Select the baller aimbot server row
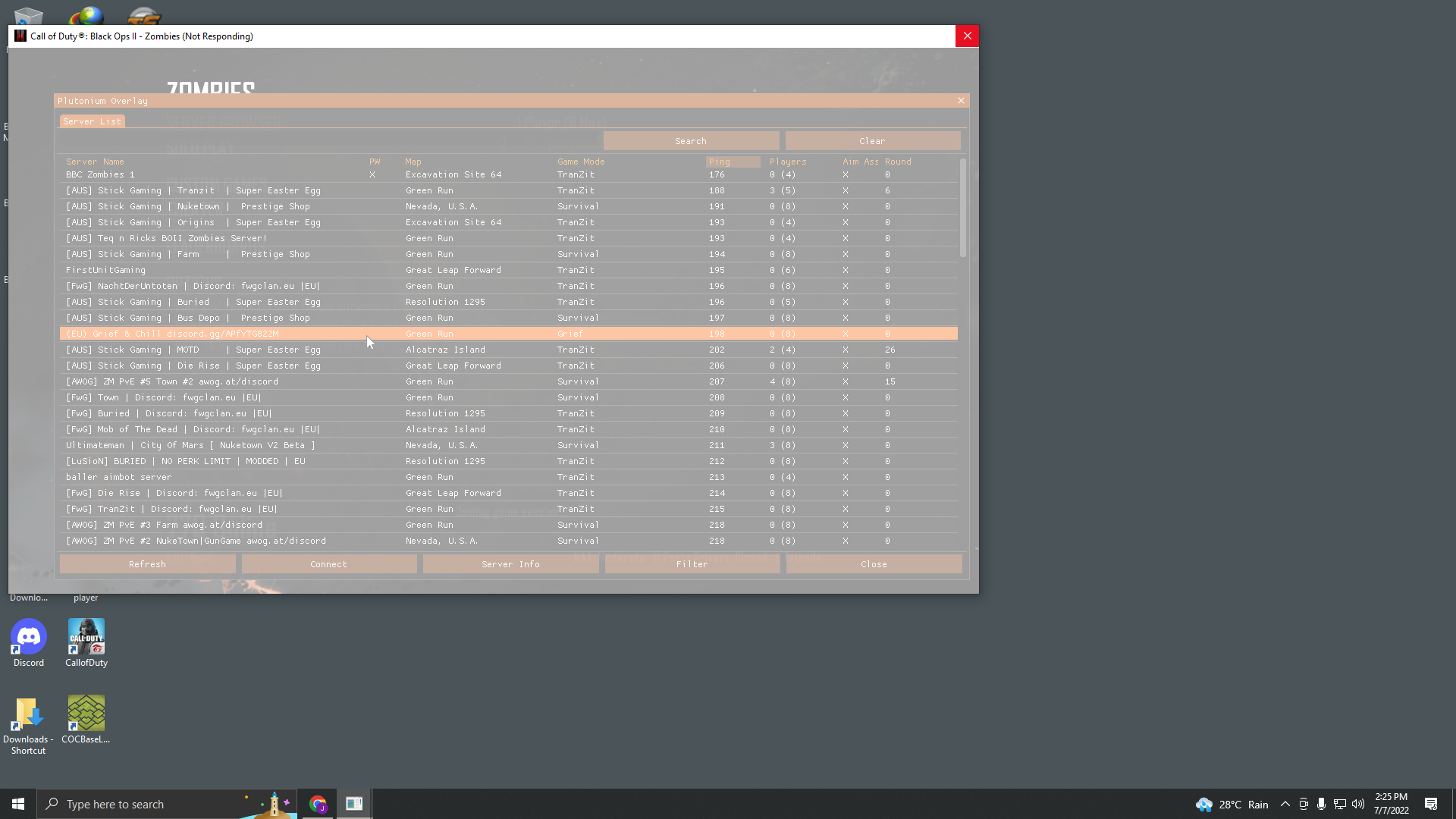This screenshot has height=819, width=1456. (x=509, y=477)
